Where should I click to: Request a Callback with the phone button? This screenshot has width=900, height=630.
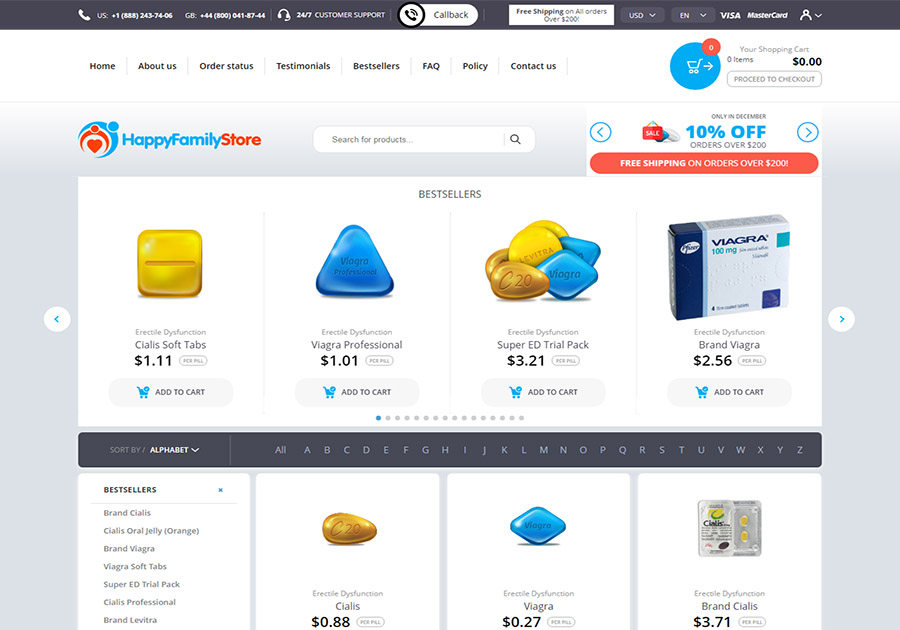click(437, 15)
